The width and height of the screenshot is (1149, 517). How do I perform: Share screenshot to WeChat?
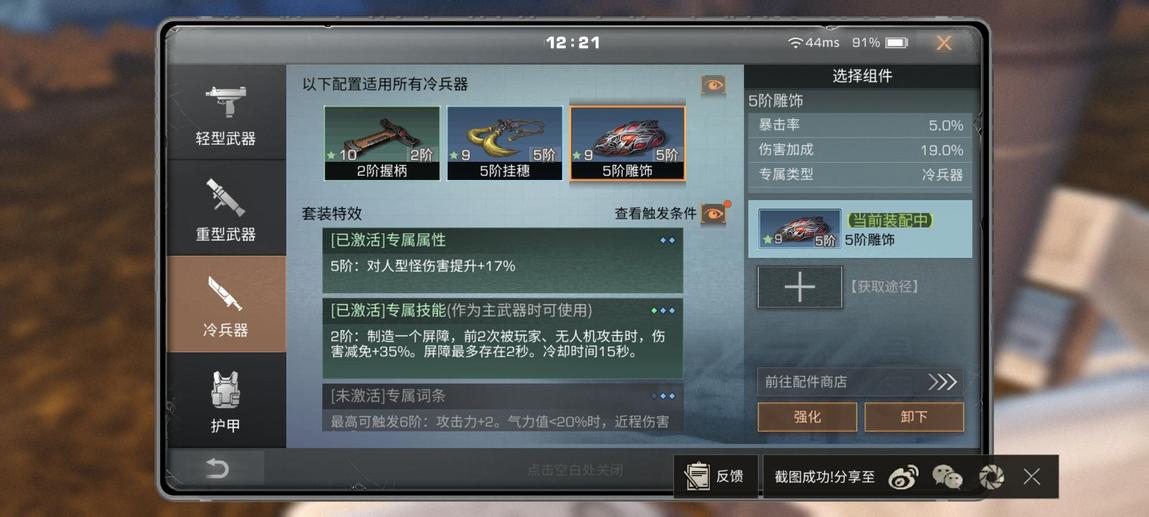coord(947,477)
